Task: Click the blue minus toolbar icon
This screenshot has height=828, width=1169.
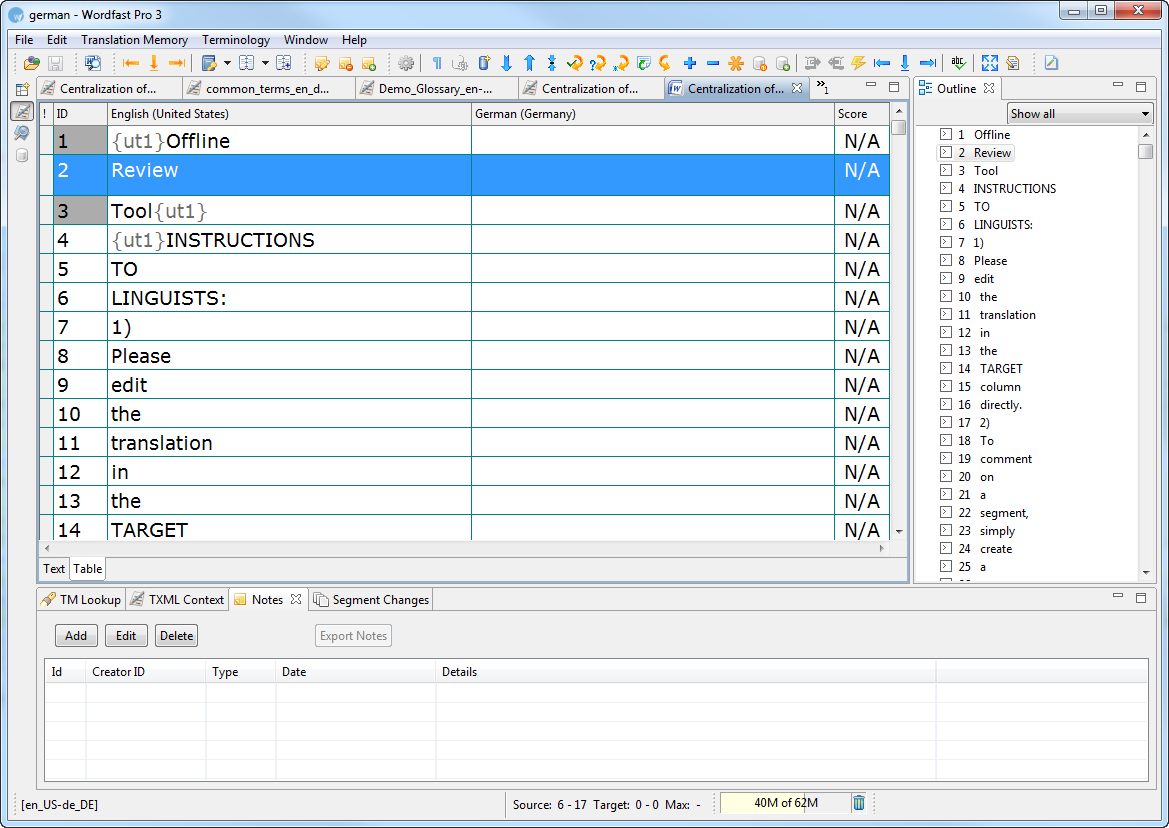Action: 713,63
